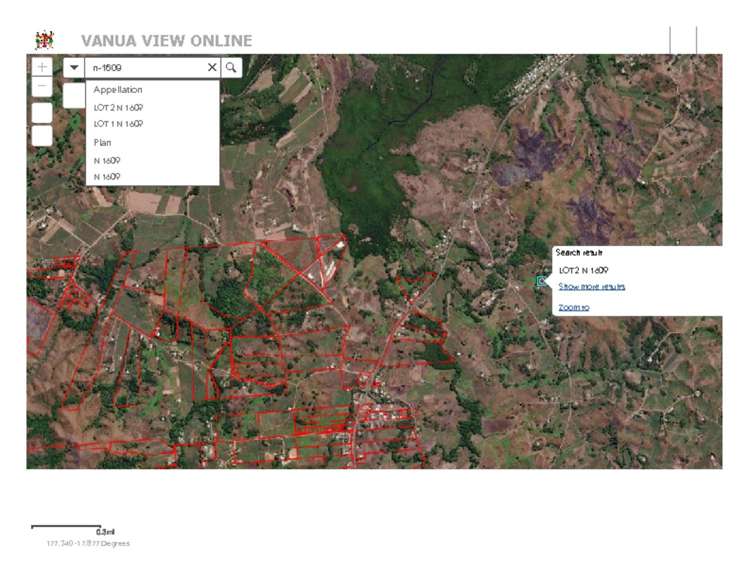Choose second N 1609 under Plan

click(107, 177)
